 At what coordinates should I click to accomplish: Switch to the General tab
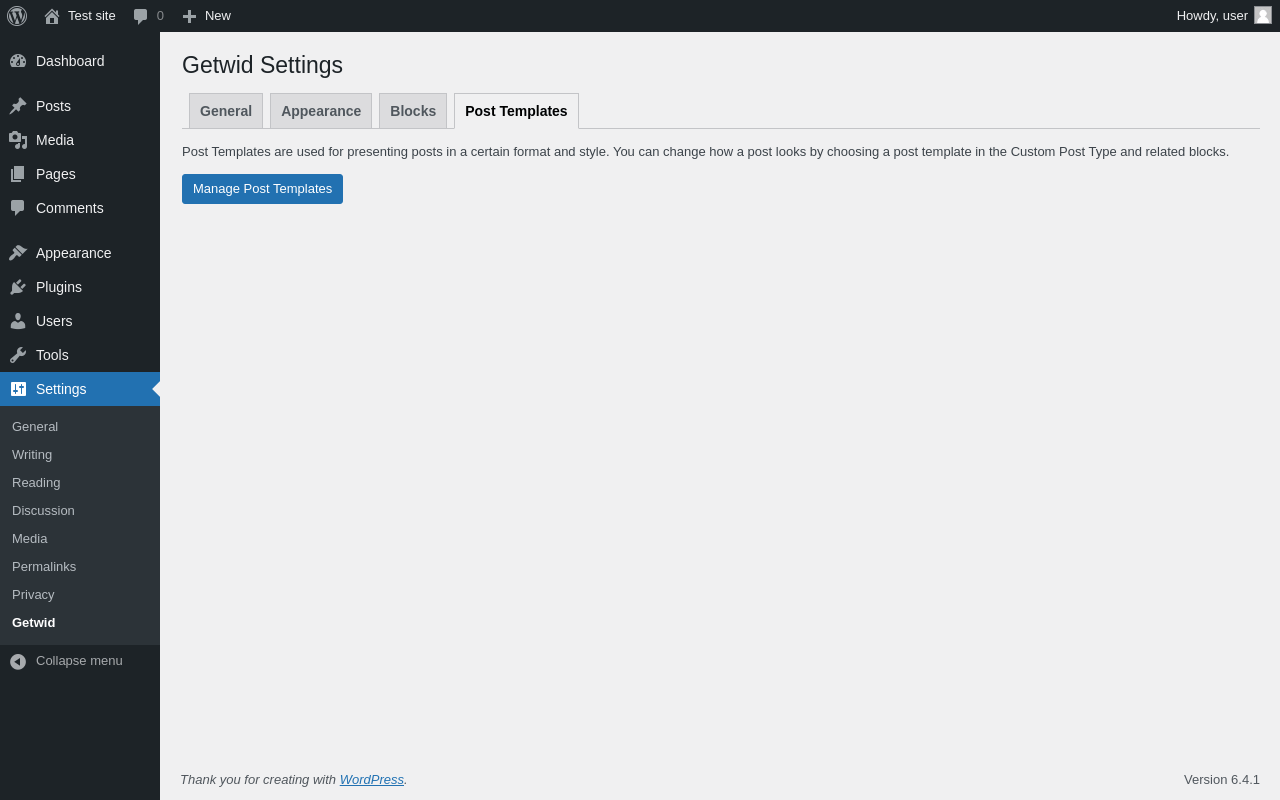(226, 111)
